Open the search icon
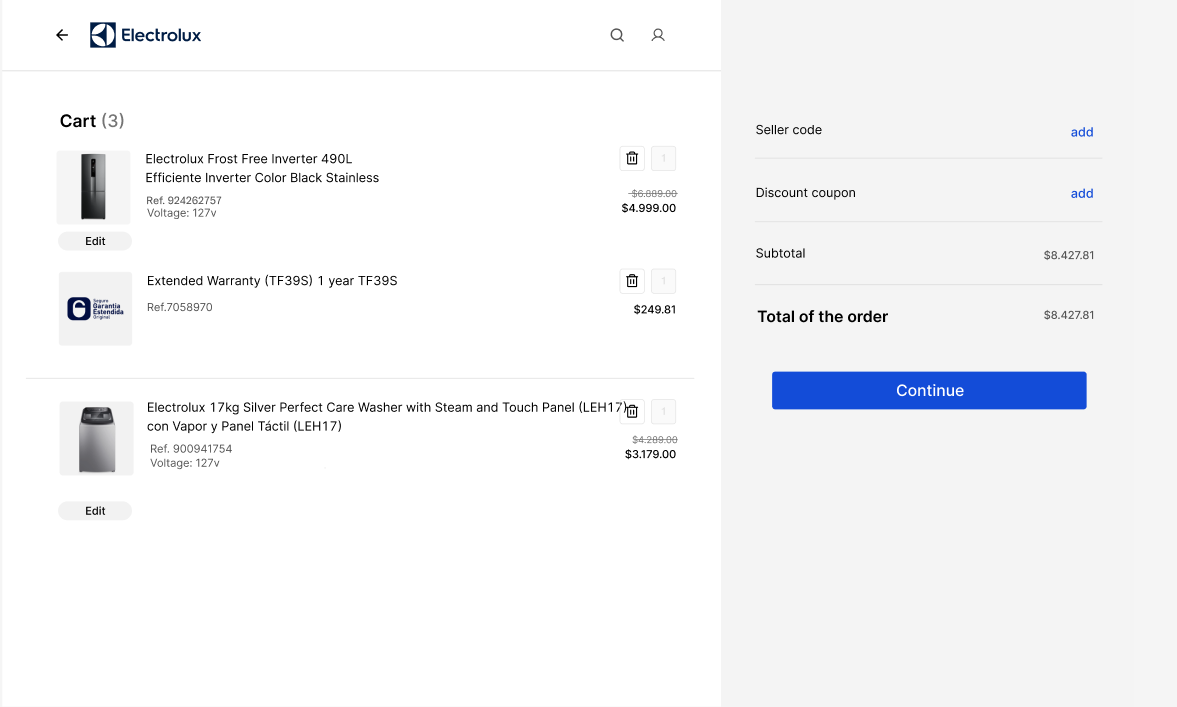Image resolution: width=1177 pixels, height=707 pixels. [x=616, y=34]
